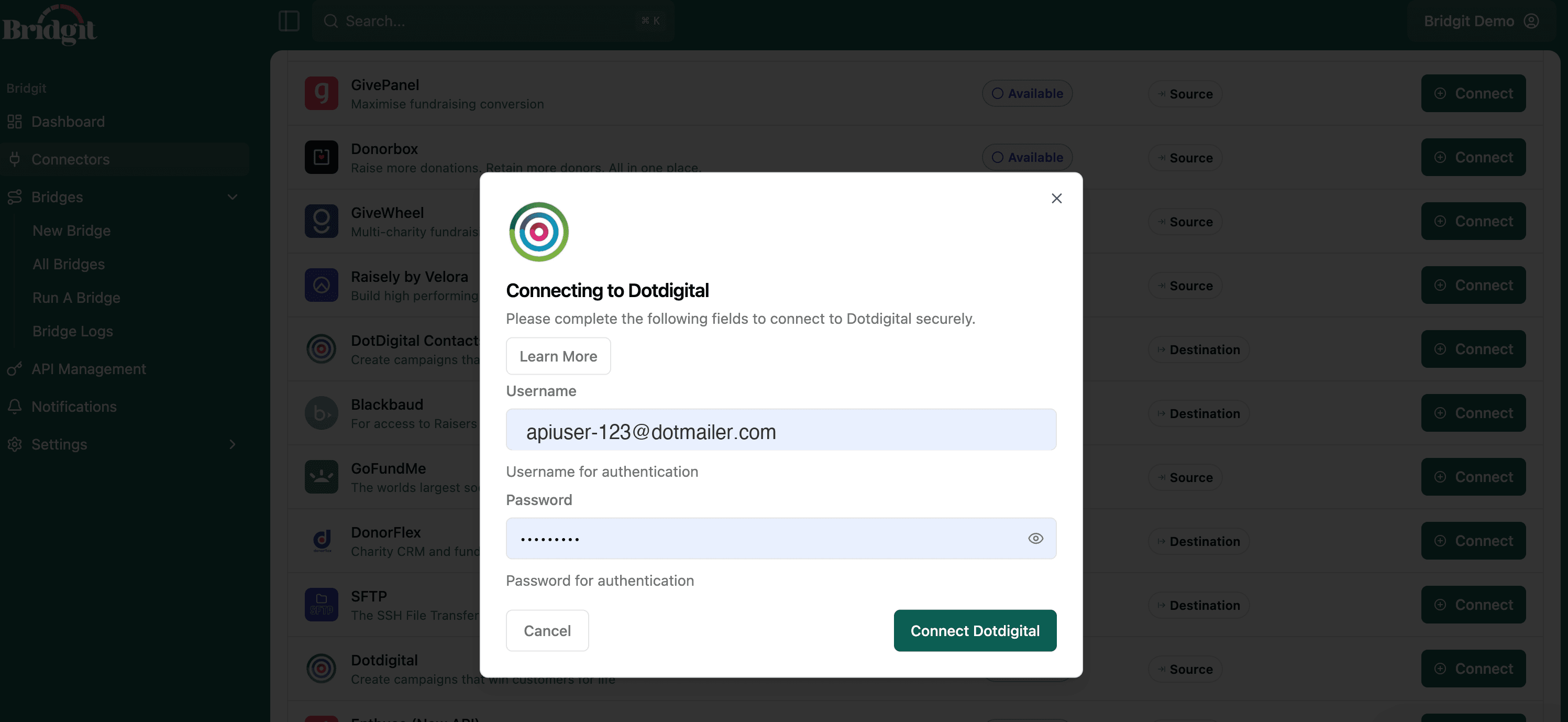Screen dimensions: 1568x722
Task: Click Donorbox's Available status badge
Action: click(x=1026, y=157)
